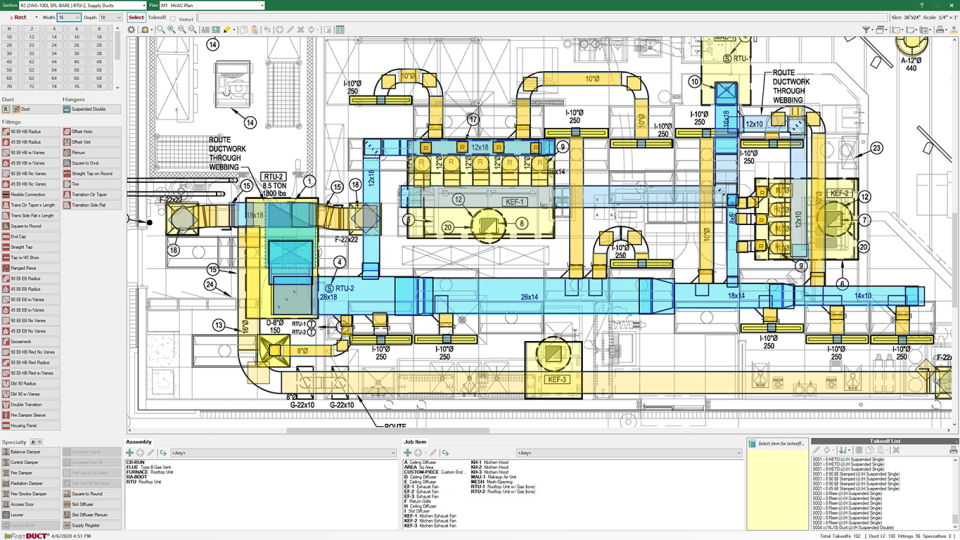Open the settings gear in the plan toolbar

coord(131,29)
